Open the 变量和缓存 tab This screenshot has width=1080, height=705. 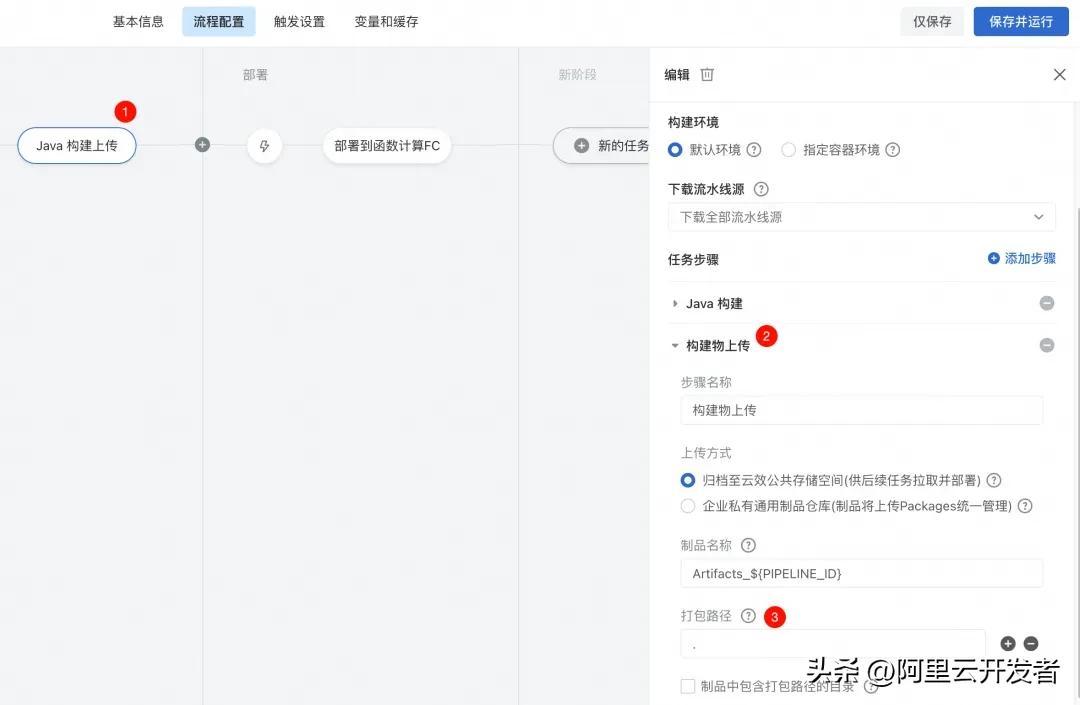click(386, 20)
